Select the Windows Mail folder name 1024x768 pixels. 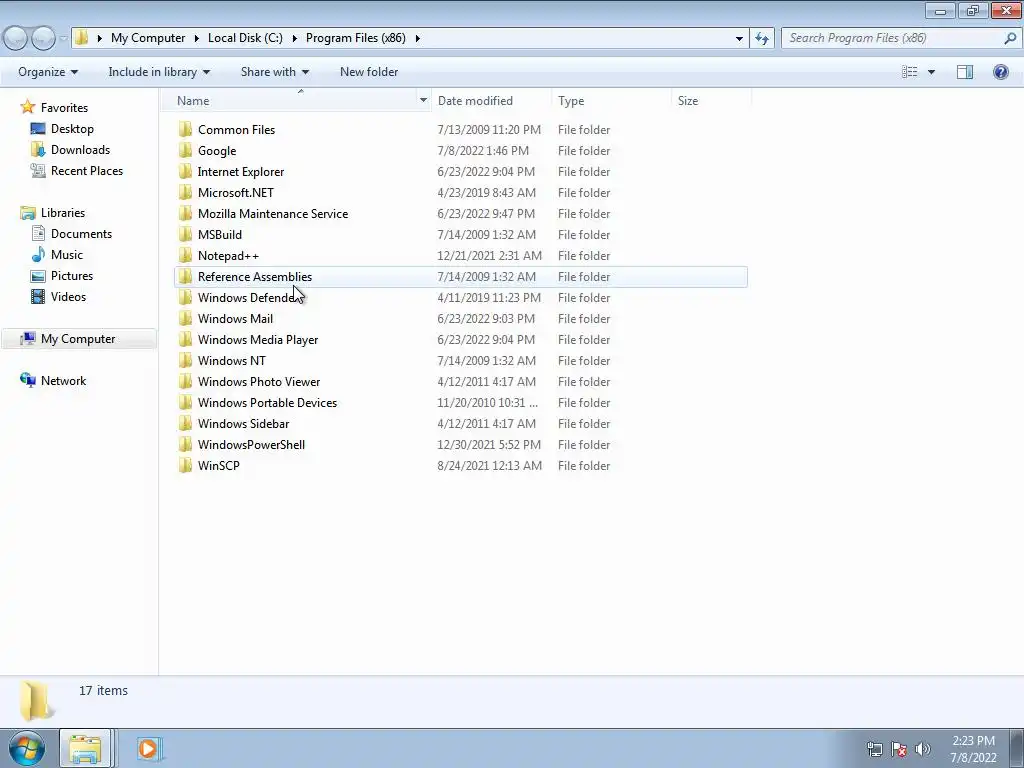[x=235, y=319]
